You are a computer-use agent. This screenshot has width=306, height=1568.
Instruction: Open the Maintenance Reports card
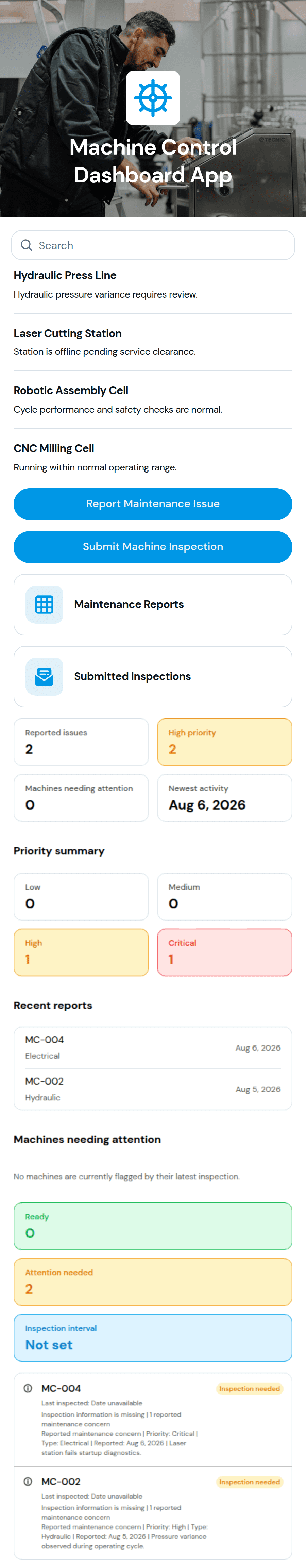click(x=153, y=605)
